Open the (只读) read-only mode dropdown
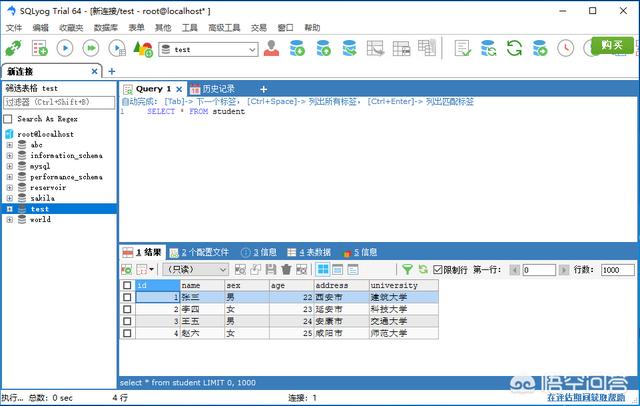Viewport: 640px width, 406px height. pos(195,270)
